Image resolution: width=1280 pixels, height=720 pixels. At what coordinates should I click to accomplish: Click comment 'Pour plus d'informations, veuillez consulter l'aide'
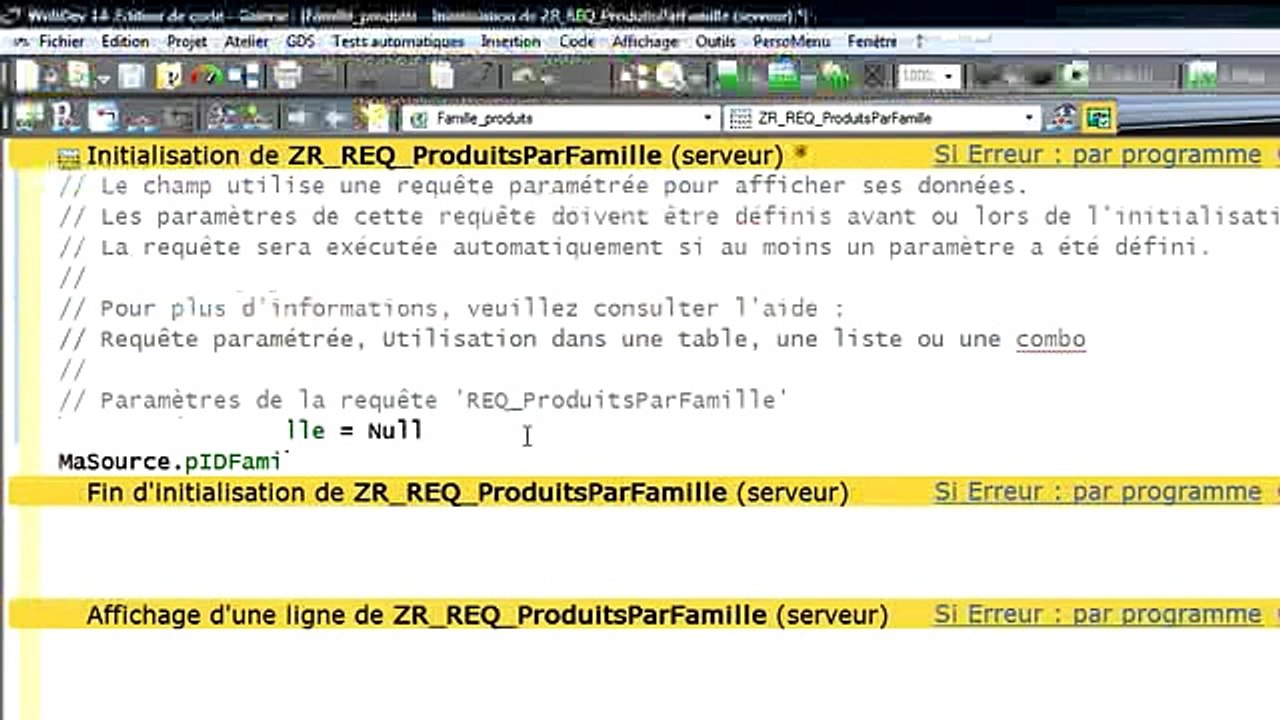click(x=452, y=308)
